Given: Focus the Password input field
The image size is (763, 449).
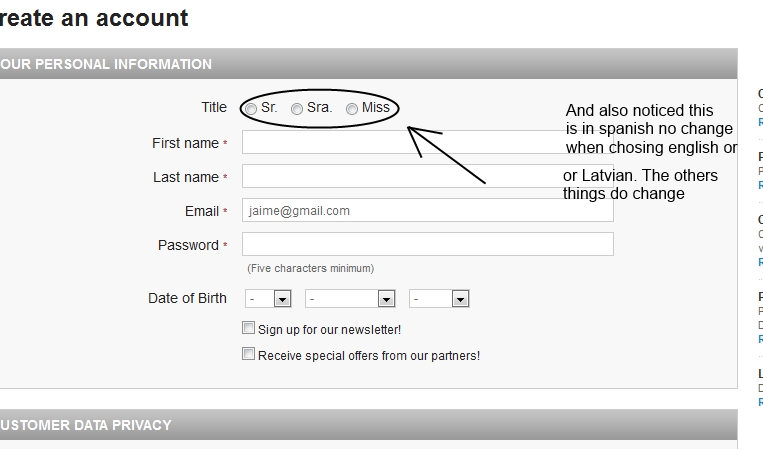Looking at the screenshot, I should 427,245.
